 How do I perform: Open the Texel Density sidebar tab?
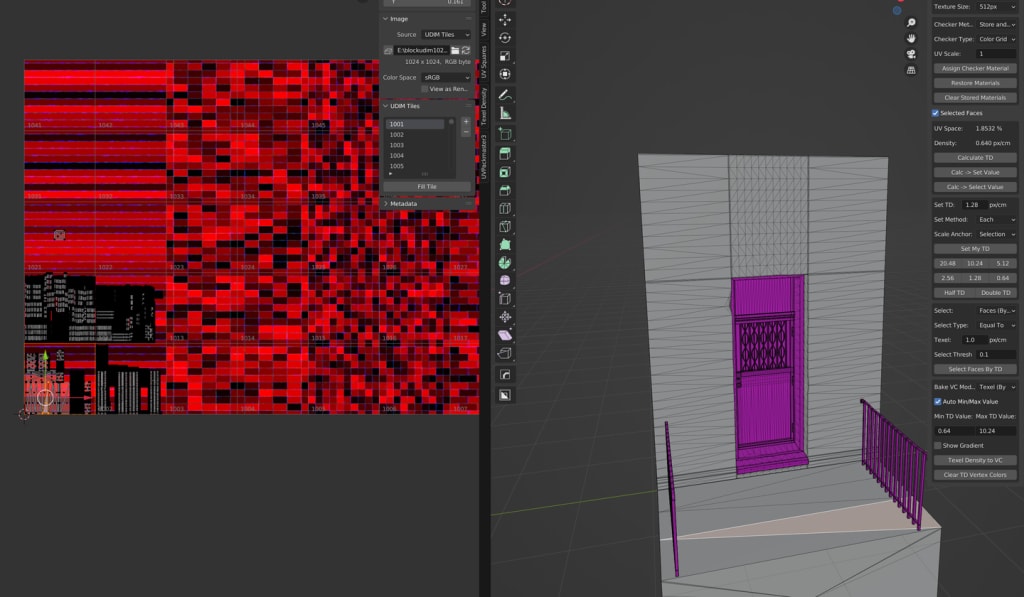coord(484,106)
